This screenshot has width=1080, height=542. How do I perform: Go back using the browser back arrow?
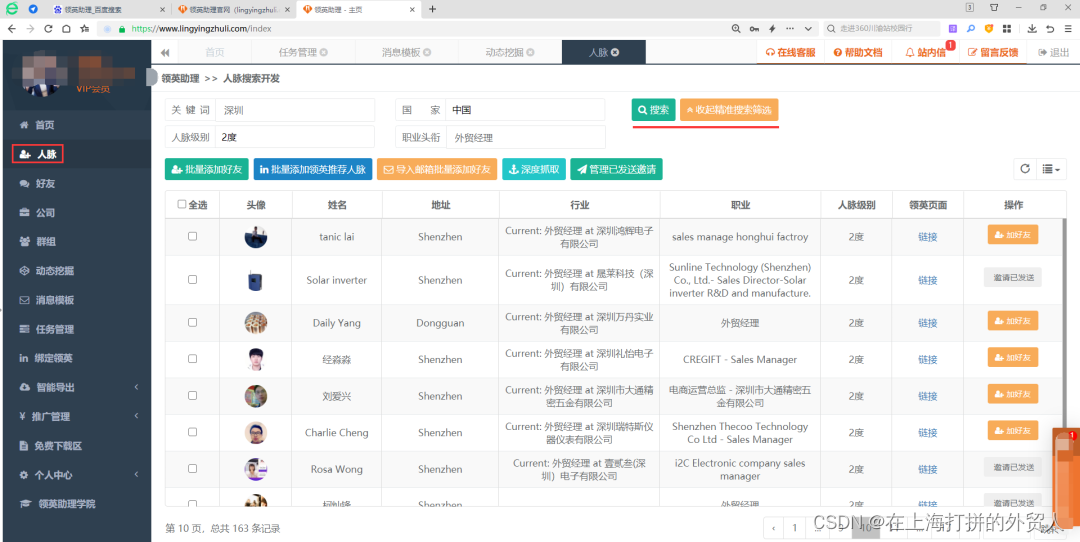12,29
